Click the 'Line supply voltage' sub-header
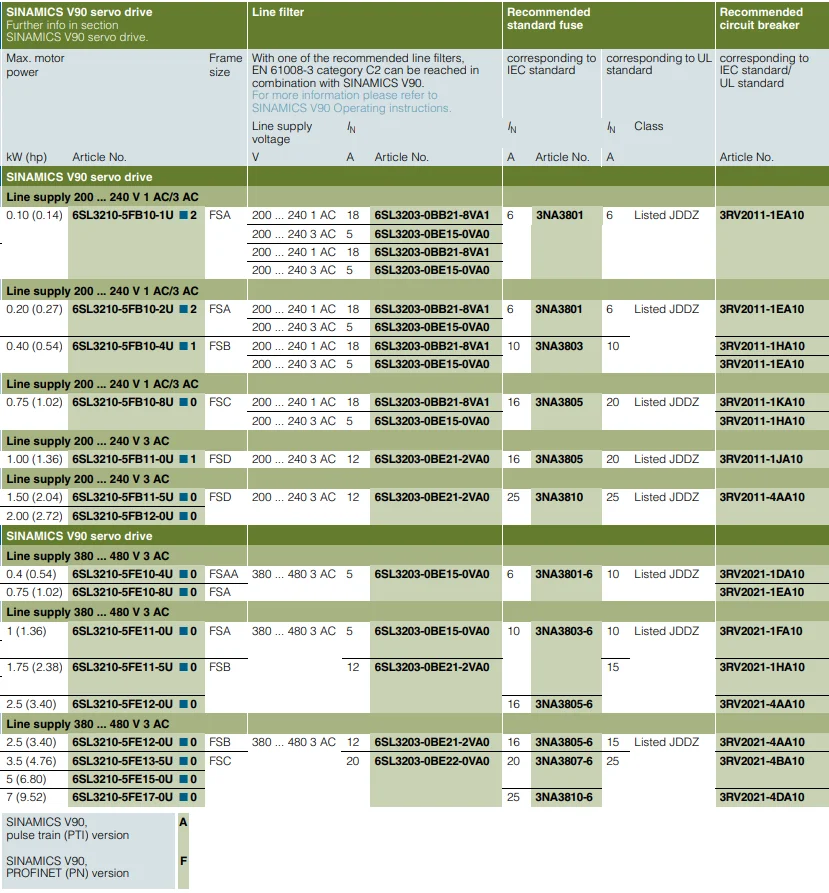 282,133
